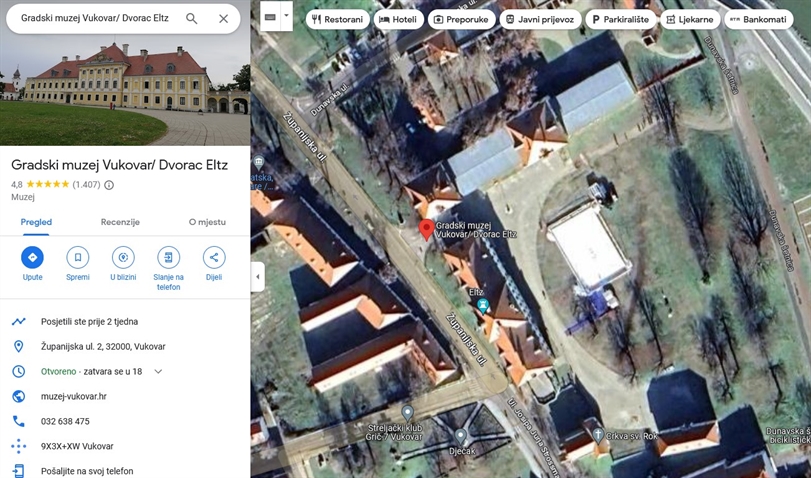Click the Slanje na telefon icon

pos(169,257)
